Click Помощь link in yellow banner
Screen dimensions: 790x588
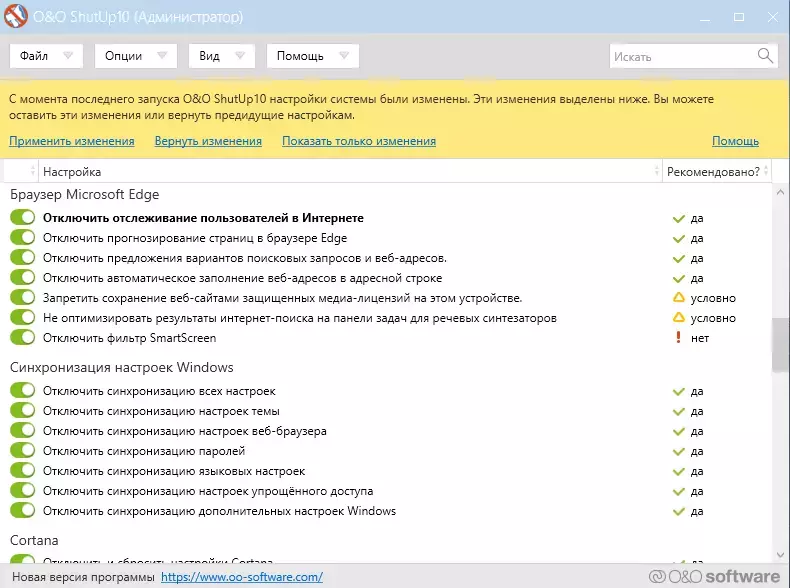tap(735, 141)
